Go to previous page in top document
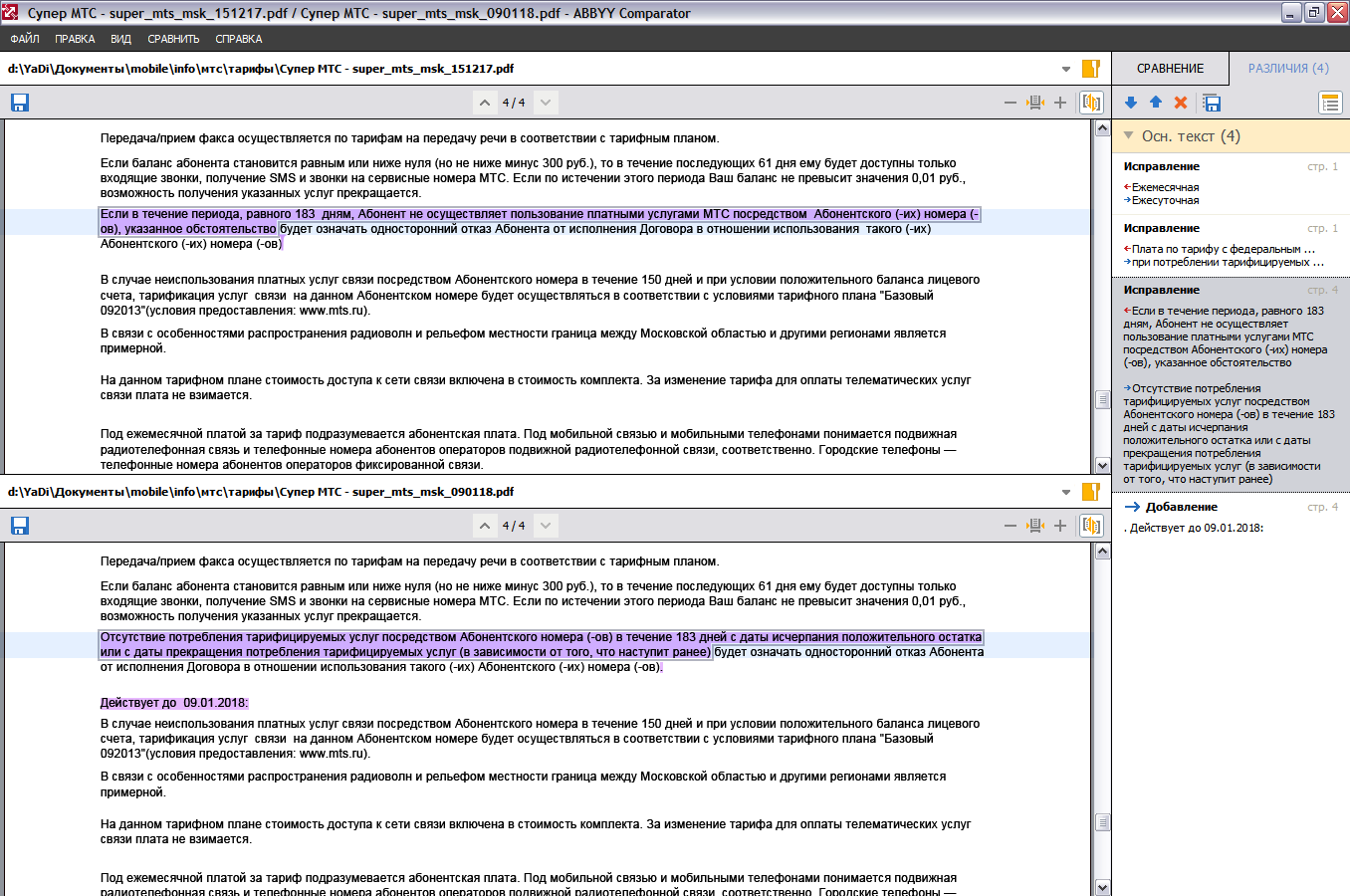 [x=484, y=103]
